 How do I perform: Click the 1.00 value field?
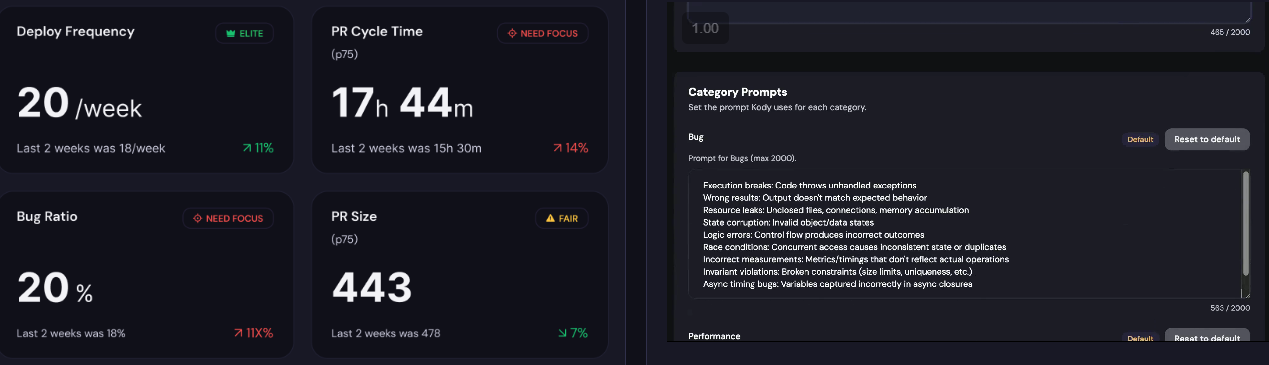705,28
